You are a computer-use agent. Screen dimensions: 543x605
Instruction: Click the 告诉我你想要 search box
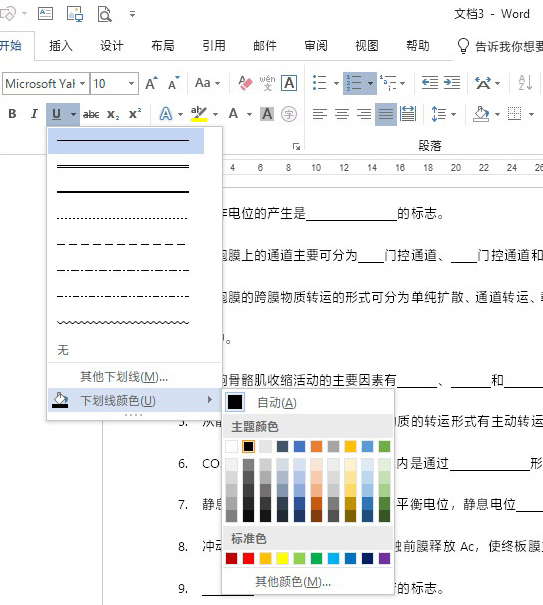500,46
